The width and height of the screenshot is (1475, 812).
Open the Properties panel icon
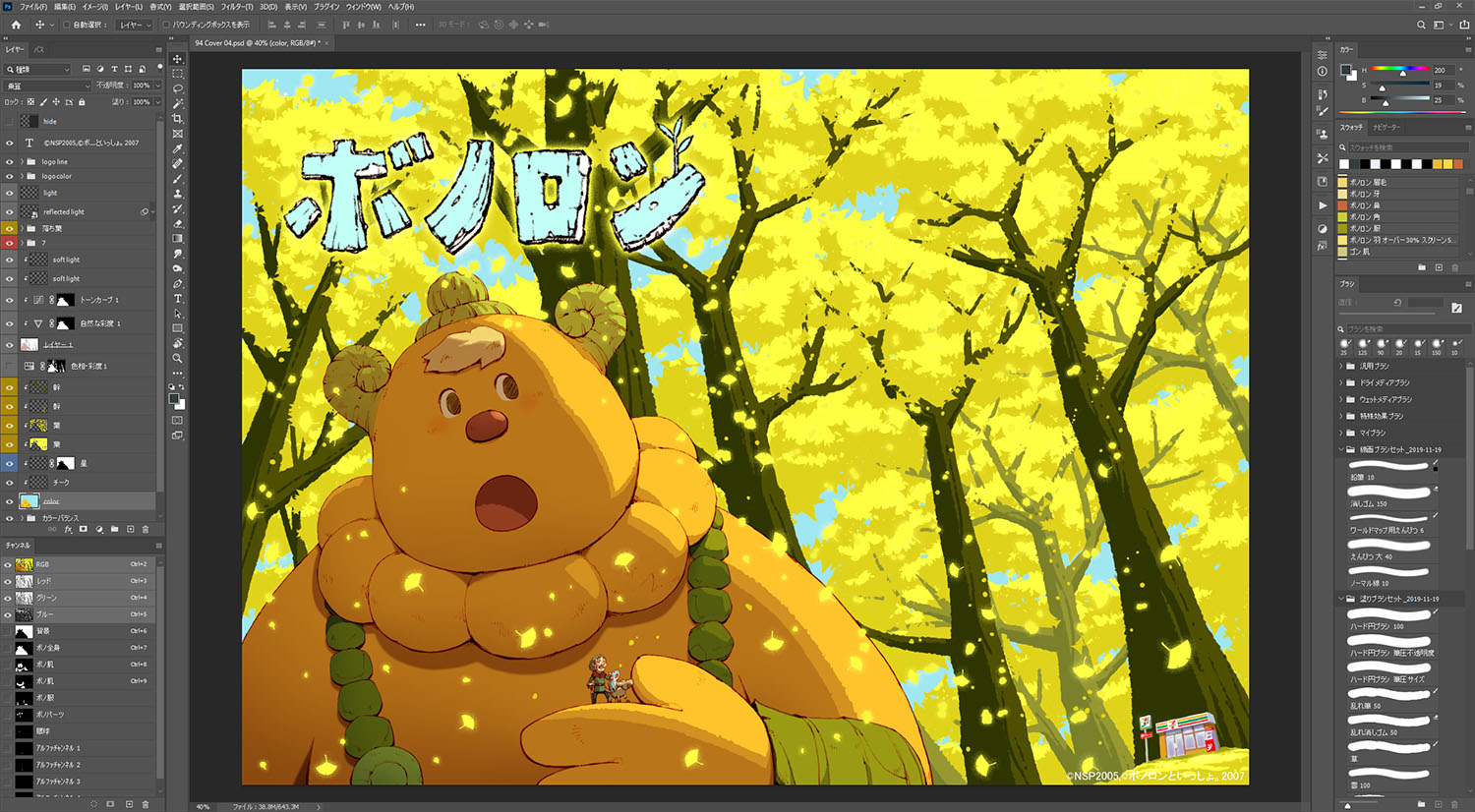click(1323, 55)
